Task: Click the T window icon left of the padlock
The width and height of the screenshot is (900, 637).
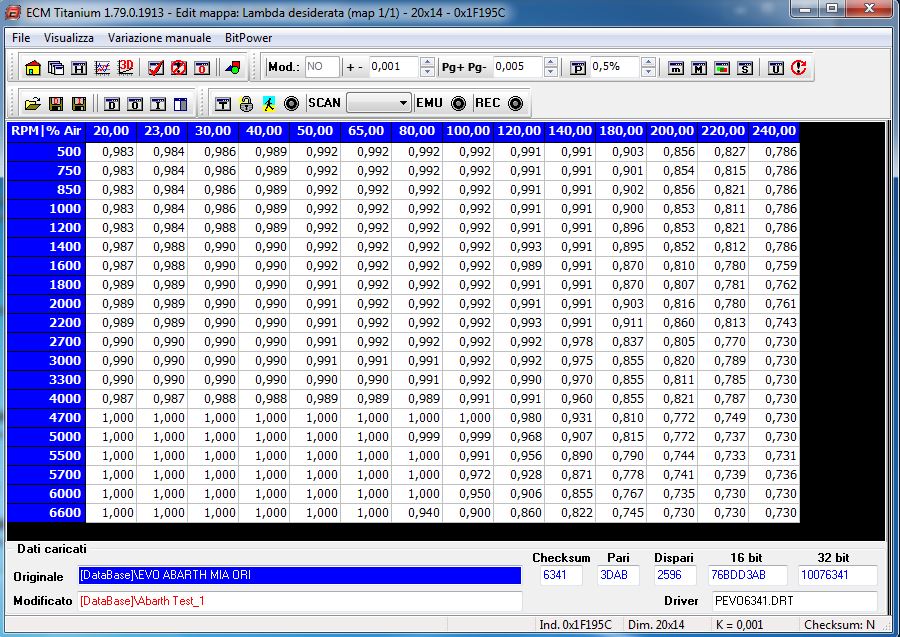Action: pos(223,104)
